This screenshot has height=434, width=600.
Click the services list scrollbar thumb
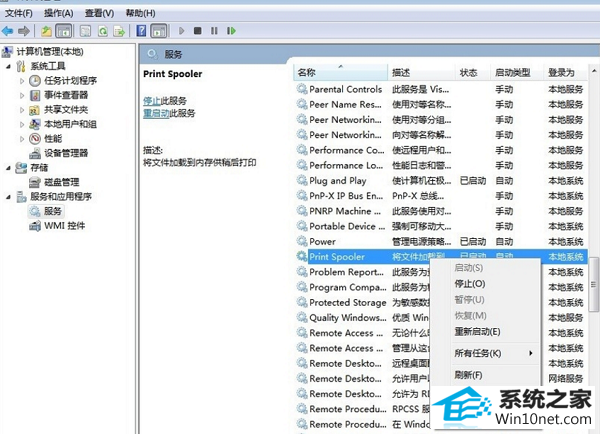[x=594, y=284]
